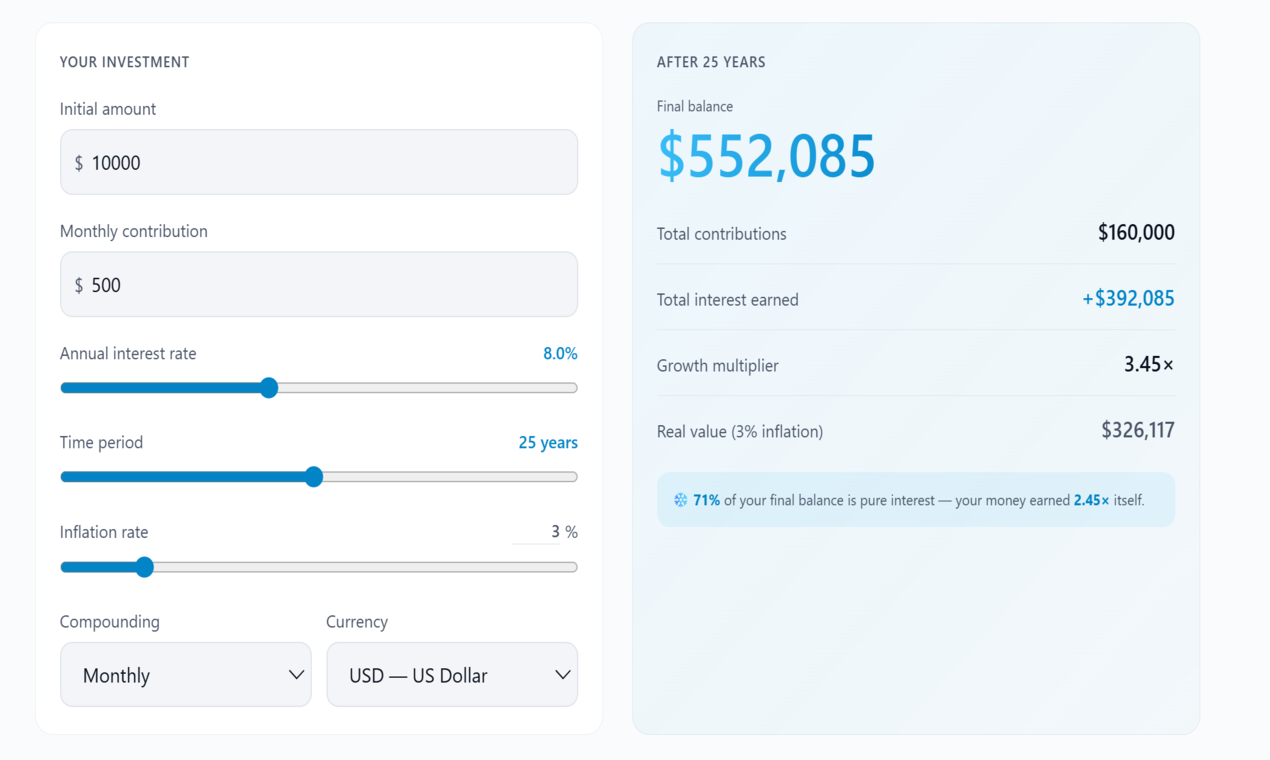Click the snowflake icon in the insight banner

click(681, 500)
